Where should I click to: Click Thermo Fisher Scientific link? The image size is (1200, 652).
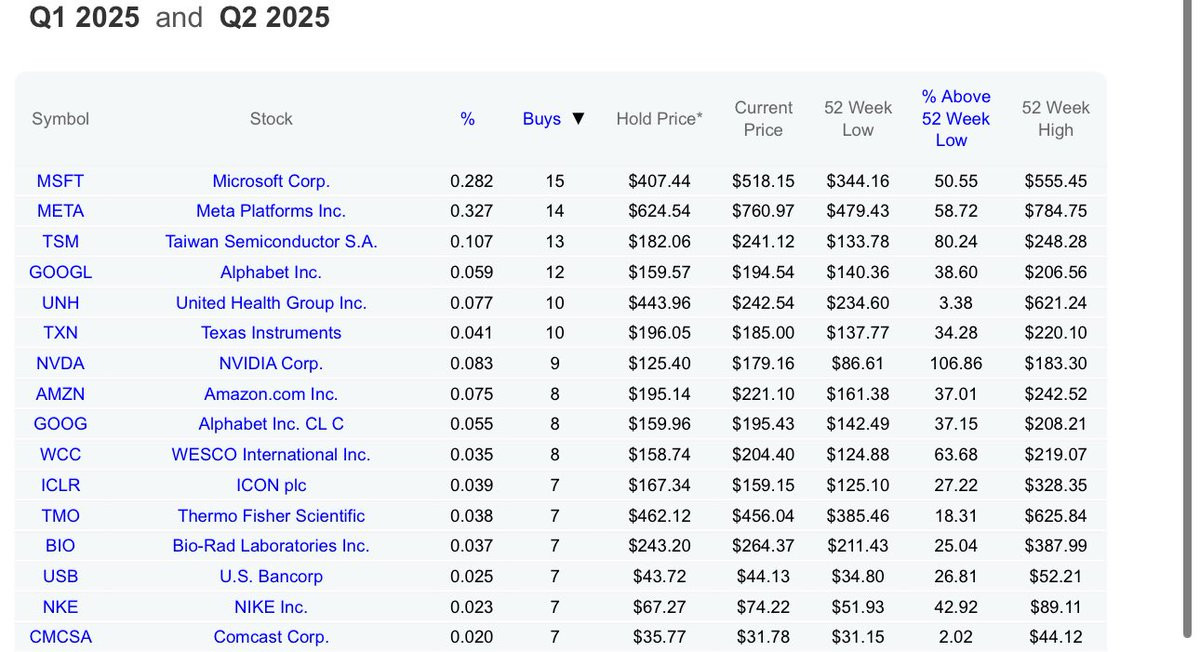(x=271, y=515)
